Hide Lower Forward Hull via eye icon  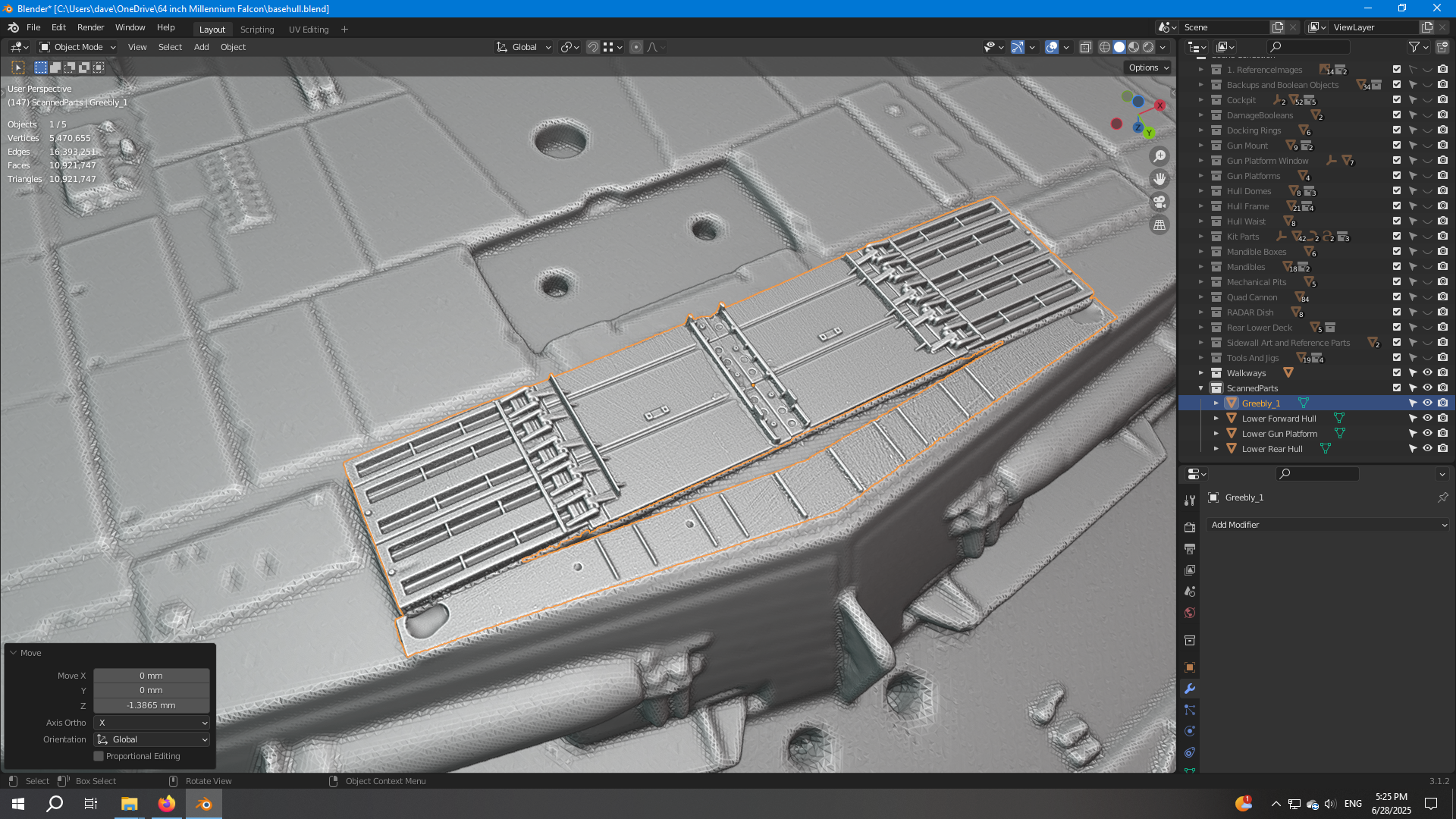[x=1427, y=419]
